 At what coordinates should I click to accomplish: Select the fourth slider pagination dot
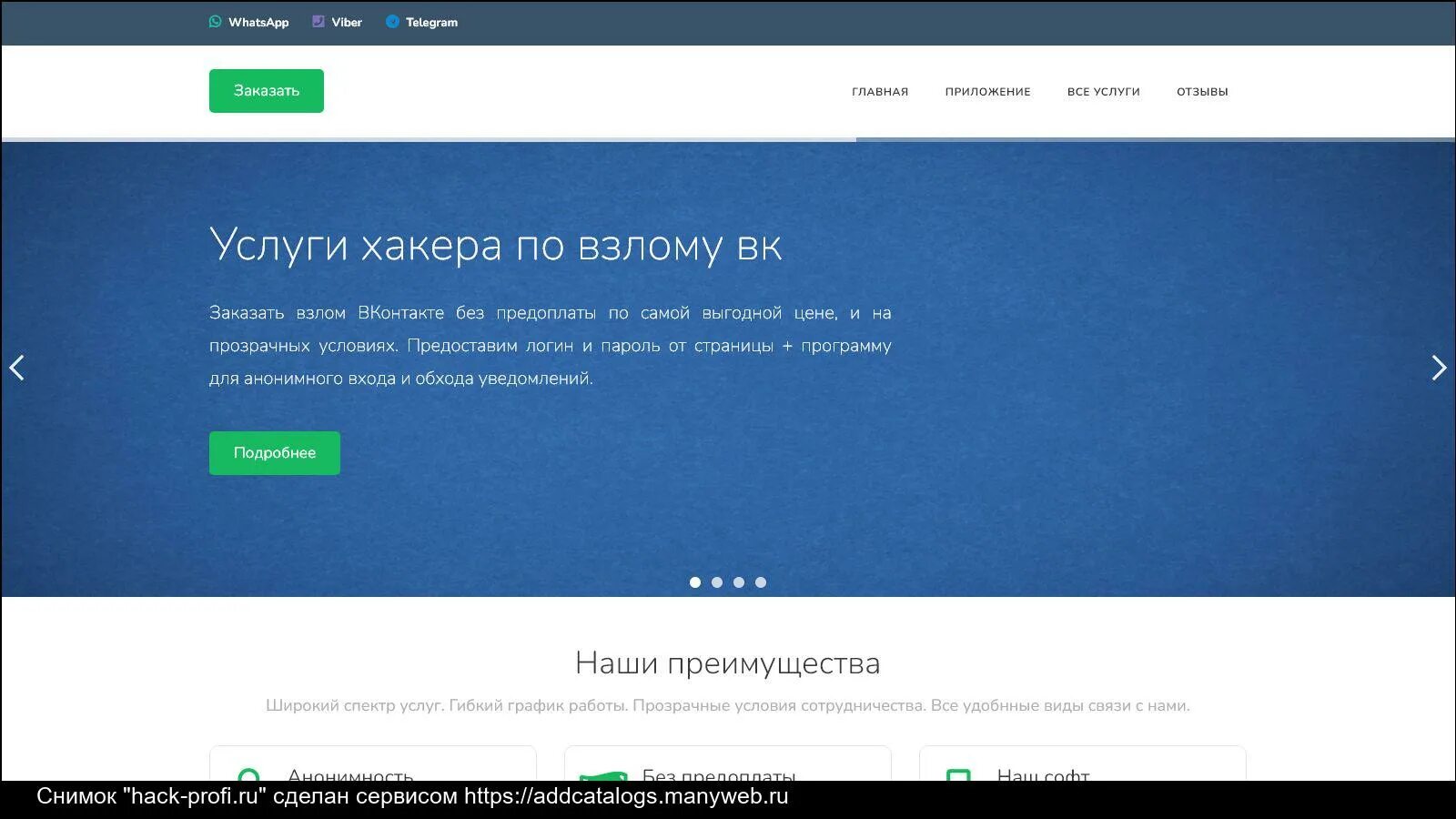pyautogui.click(x=761, y=582)
